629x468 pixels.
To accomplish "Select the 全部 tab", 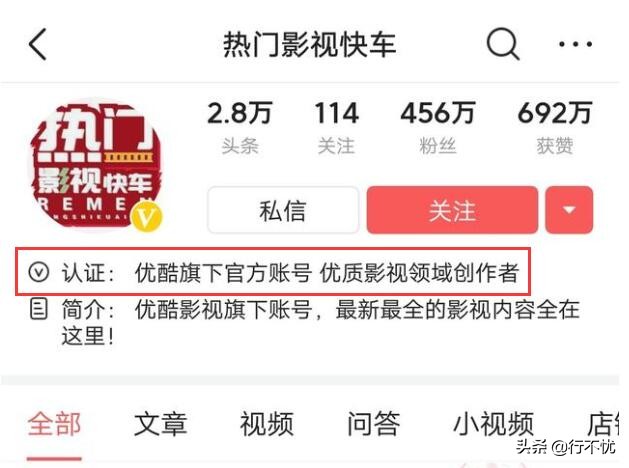I will [x=55, y=423].
